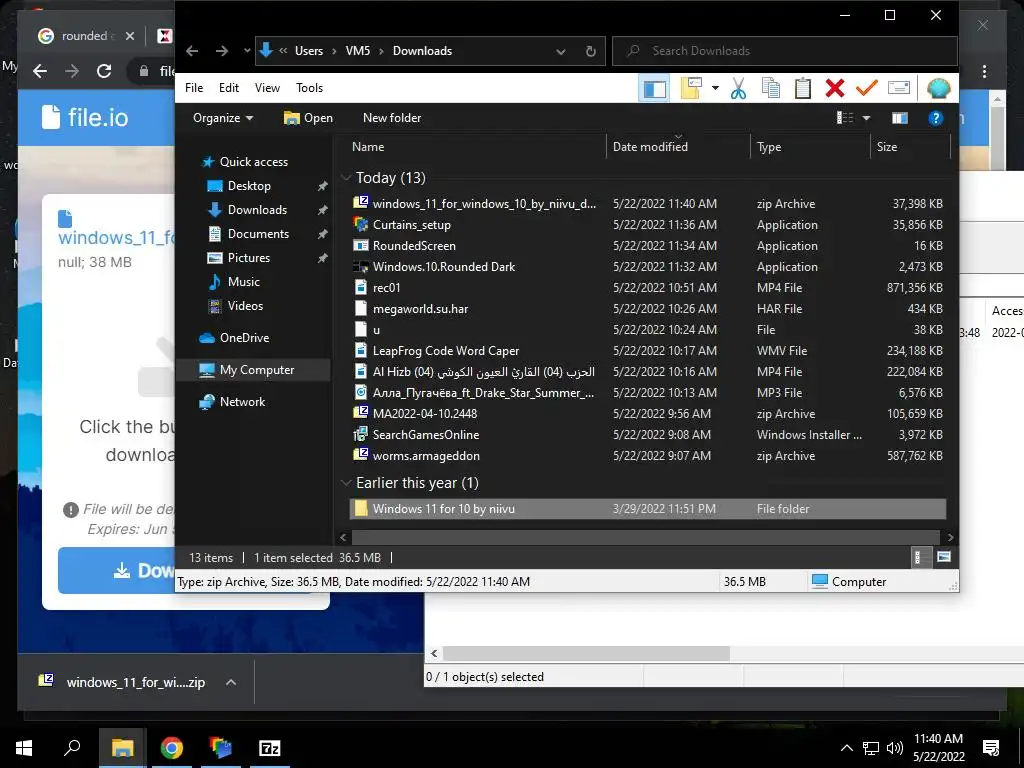Sort by the Date modified column

(678, 147)
